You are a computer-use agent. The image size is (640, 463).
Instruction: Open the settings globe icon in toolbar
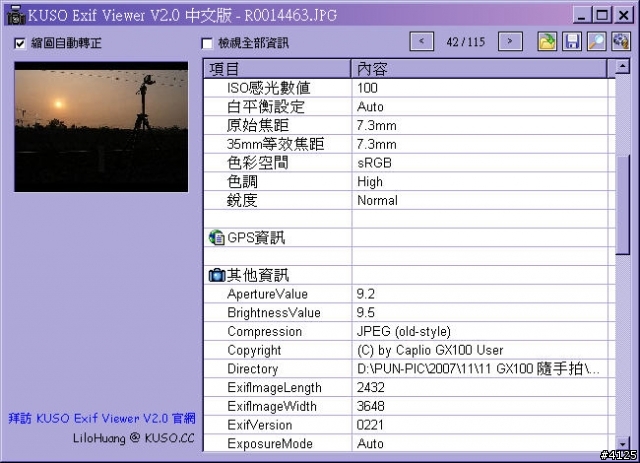(x=621, y=42)
